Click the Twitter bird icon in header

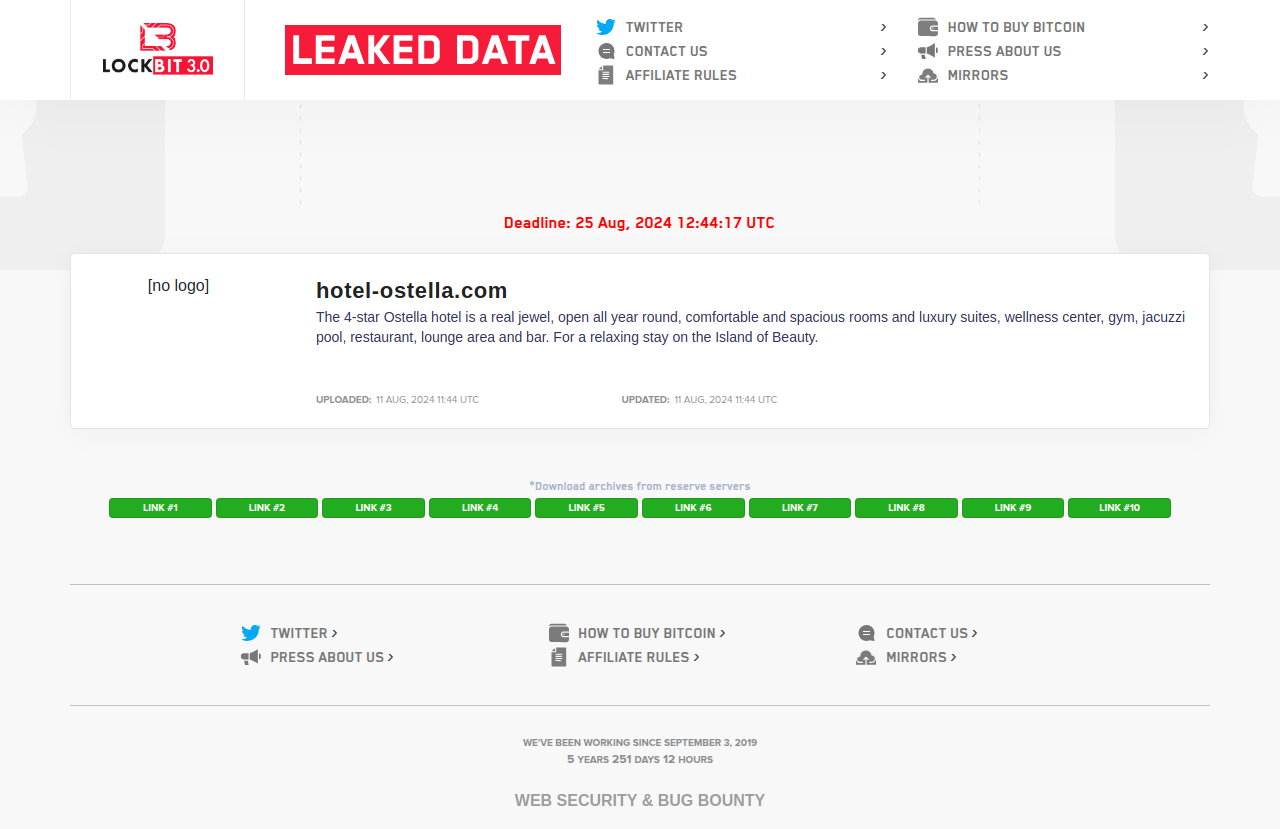point(606,27)
